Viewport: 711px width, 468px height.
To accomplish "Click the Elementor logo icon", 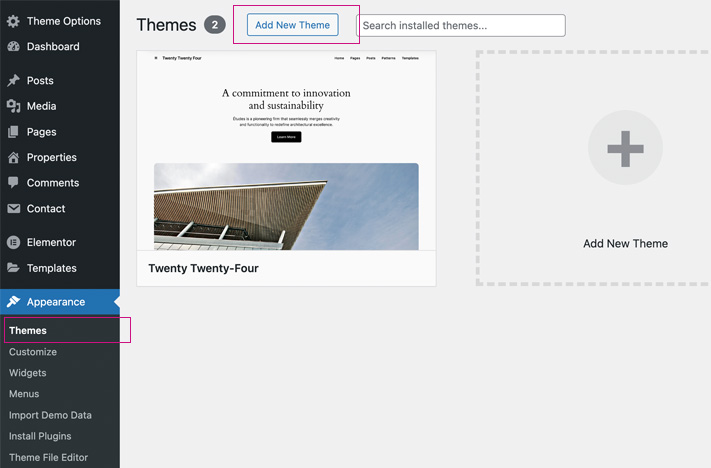I will tap(14, 243).
